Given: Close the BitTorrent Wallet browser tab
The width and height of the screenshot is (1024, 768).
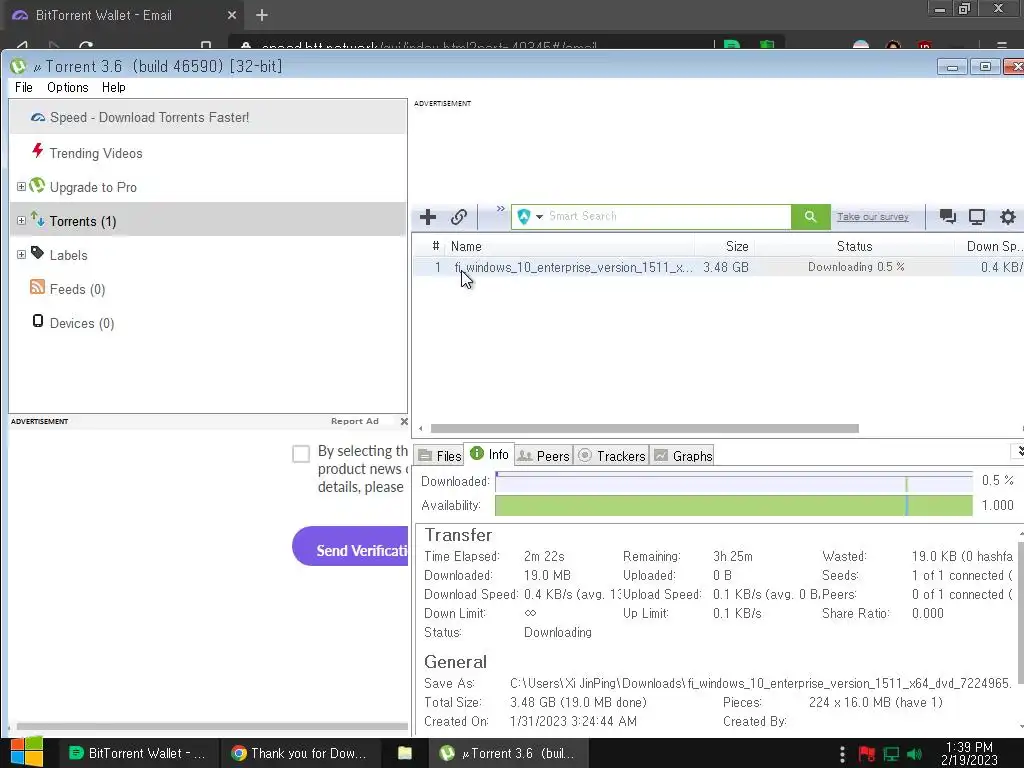Looking at the screenshot, I should coord(232,15).
